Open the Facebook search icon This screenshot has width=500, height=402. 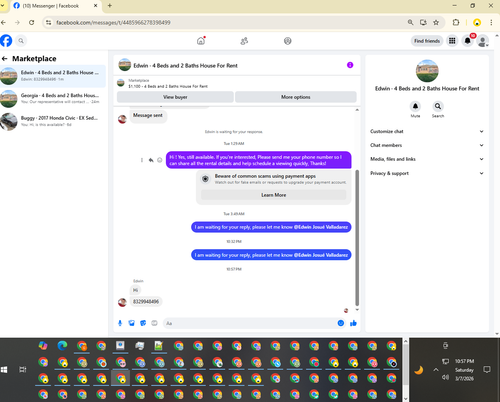point(21,41)
